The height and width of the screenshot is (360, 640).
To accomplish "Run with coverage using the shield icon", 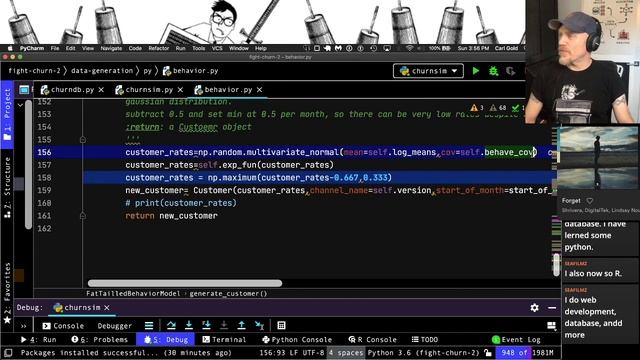I will (x=510, y=71).
